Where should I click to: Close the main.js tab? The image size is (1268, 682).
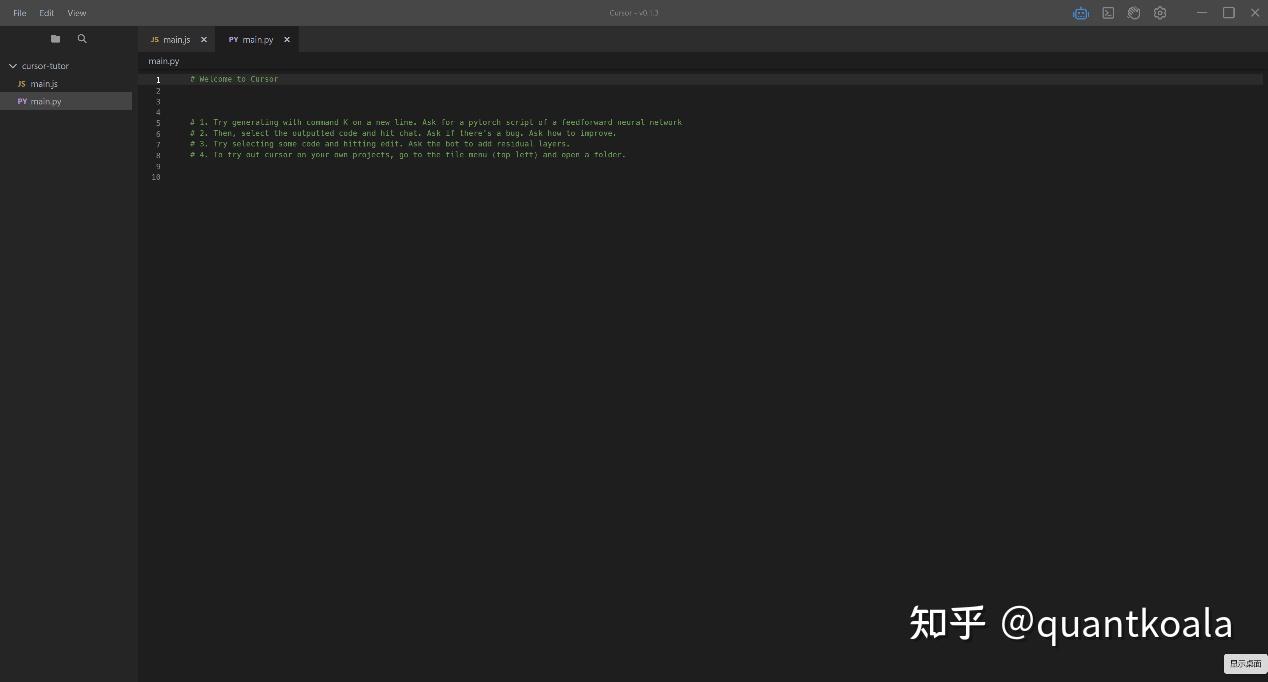pyautogui.click(x=203, y=39)
